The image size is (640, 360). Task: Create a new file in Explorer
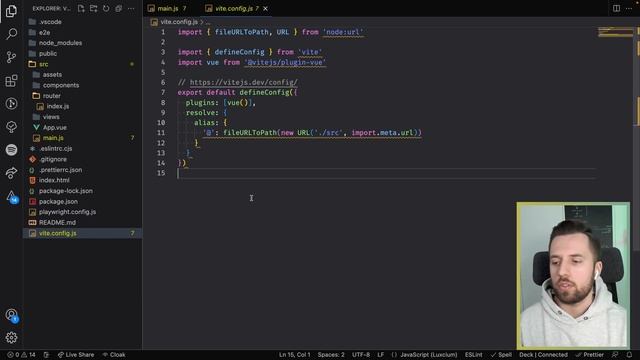click(81, 9)
